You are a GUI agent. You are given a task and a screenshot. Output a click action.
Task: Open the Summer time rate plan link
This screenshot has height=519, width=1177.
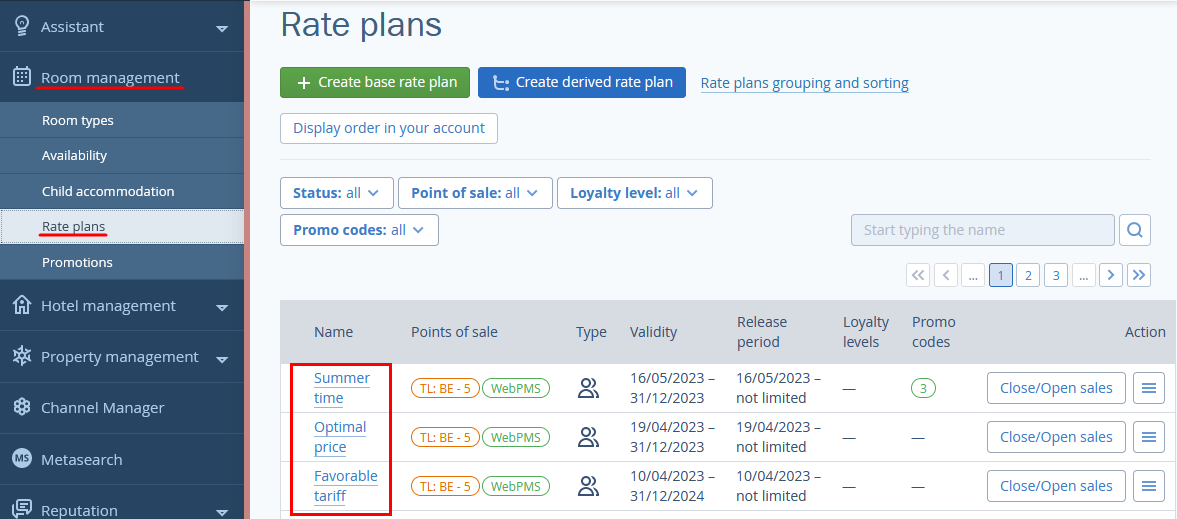point(342,388)
